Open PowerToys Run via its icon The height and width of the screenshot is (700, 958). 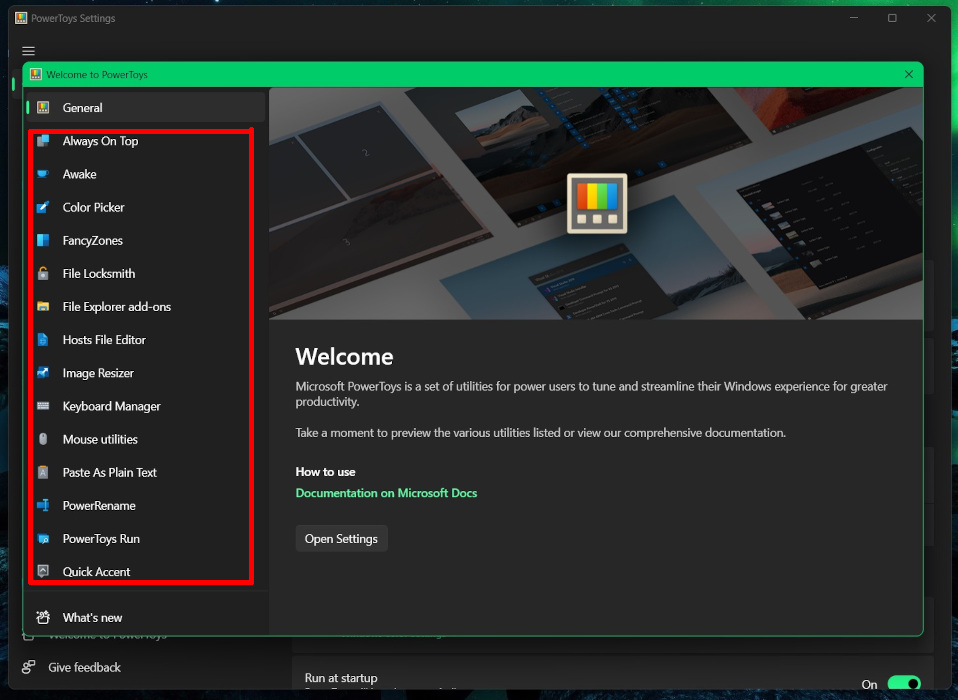(44, 538)
